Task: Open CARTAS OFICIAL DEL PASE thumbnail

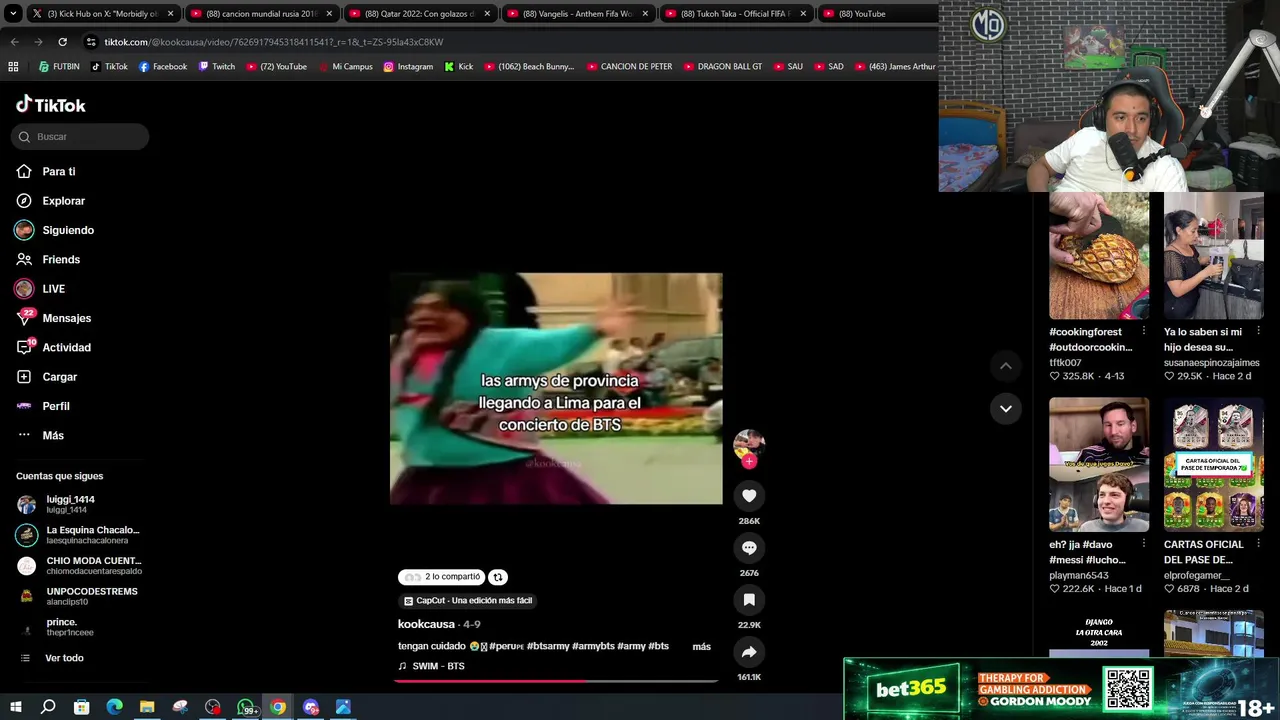Action: point(1214,464)
